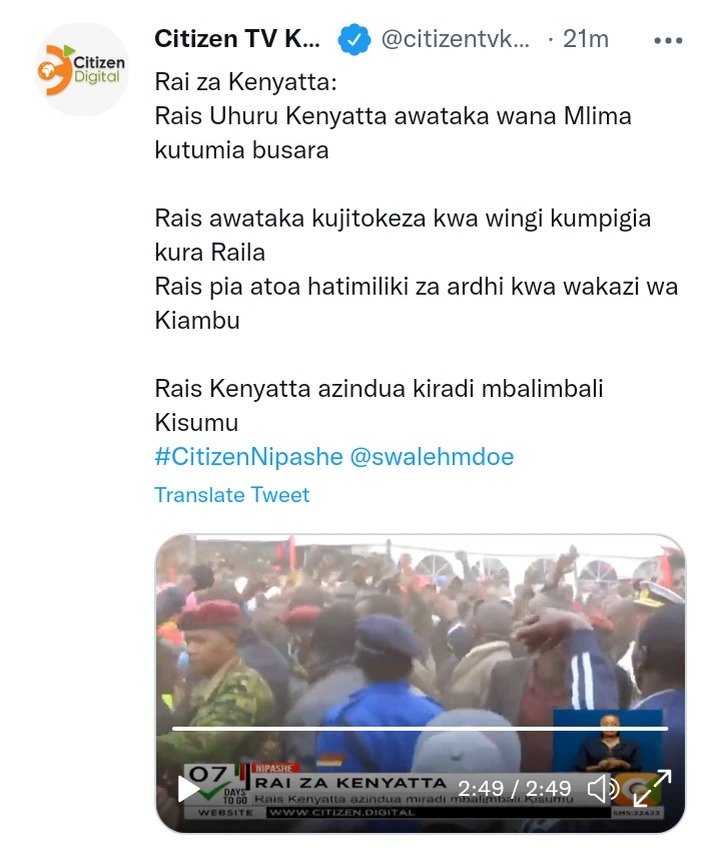Open the @citizentvk... handle
Viewport: 720px width, 858px height.
(455, 39)
